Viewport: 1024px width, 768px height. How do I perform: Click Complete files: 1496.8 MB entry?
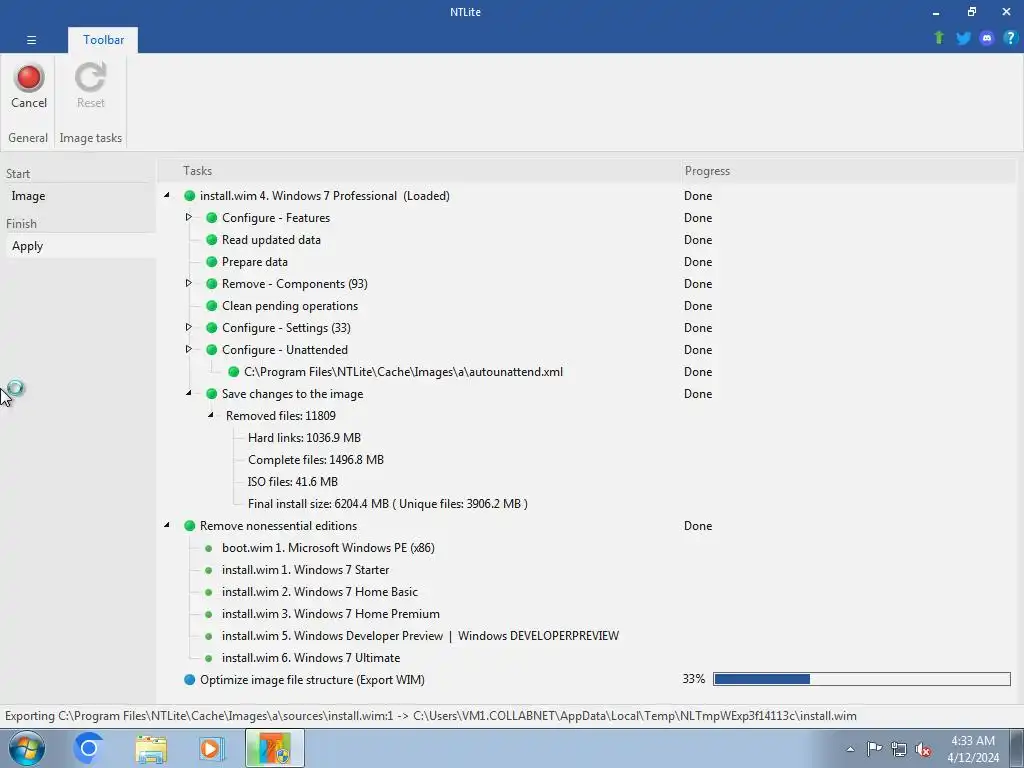click(315, 460)
